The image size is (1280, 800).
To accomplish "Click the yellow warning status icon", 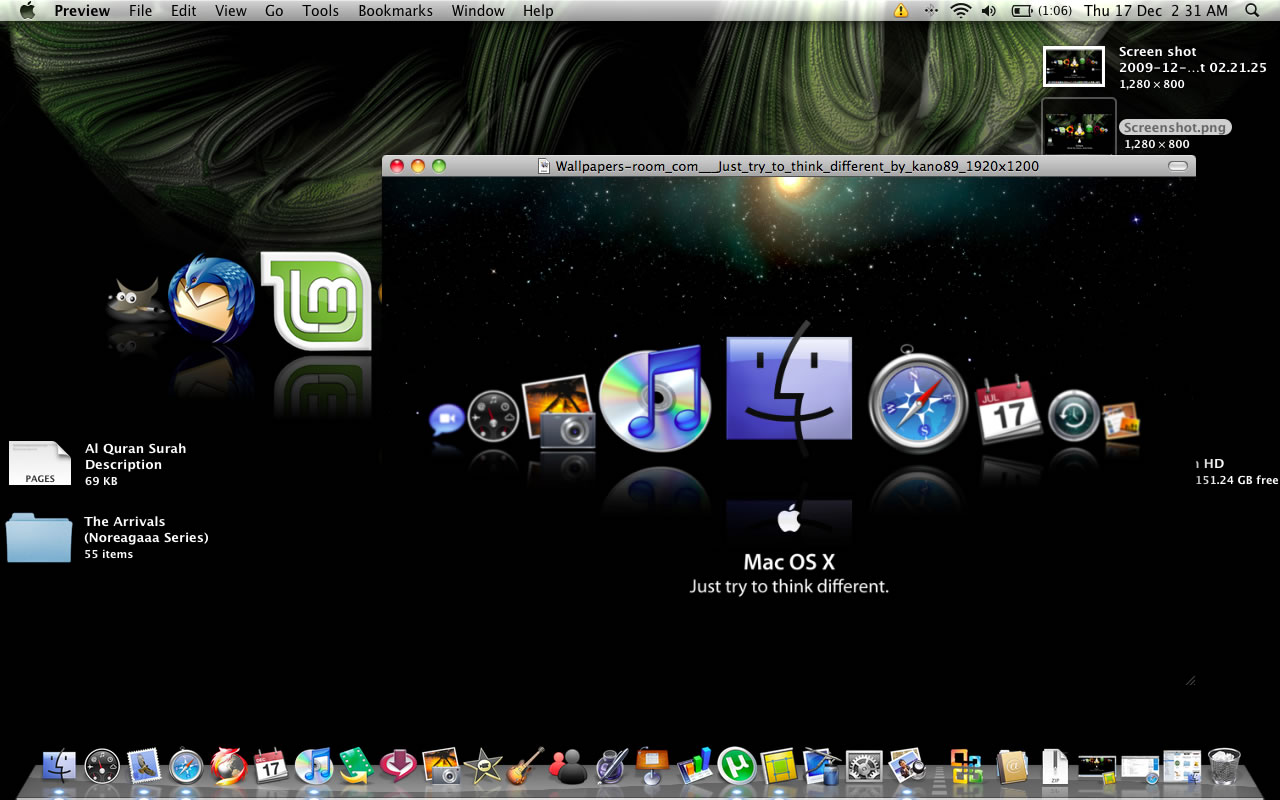I will coord(901,11).
